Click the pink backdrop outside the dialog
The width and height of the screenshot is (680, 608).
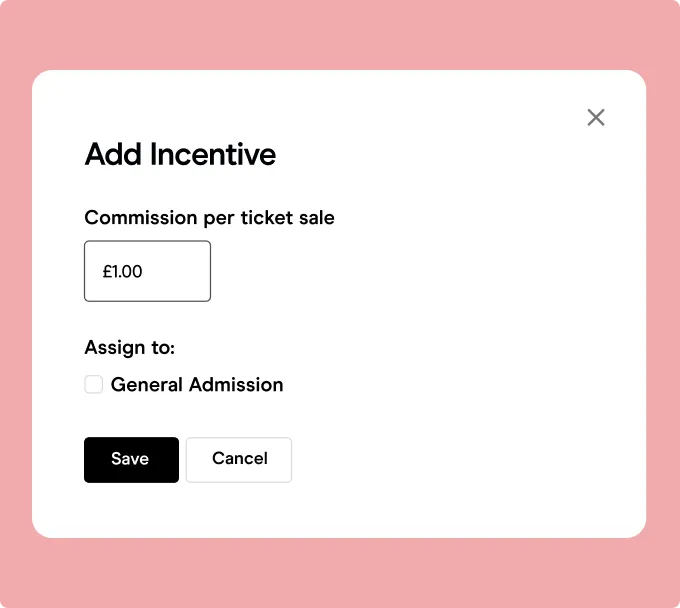pos(340,35)
